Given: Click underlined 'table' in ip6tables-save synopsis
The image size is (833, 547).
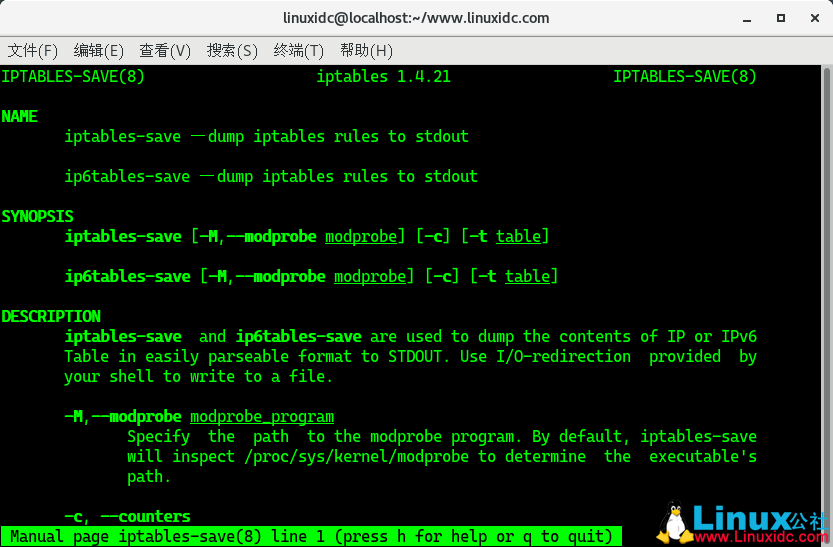Looking at the screenshot, I should tap(528, 276).
